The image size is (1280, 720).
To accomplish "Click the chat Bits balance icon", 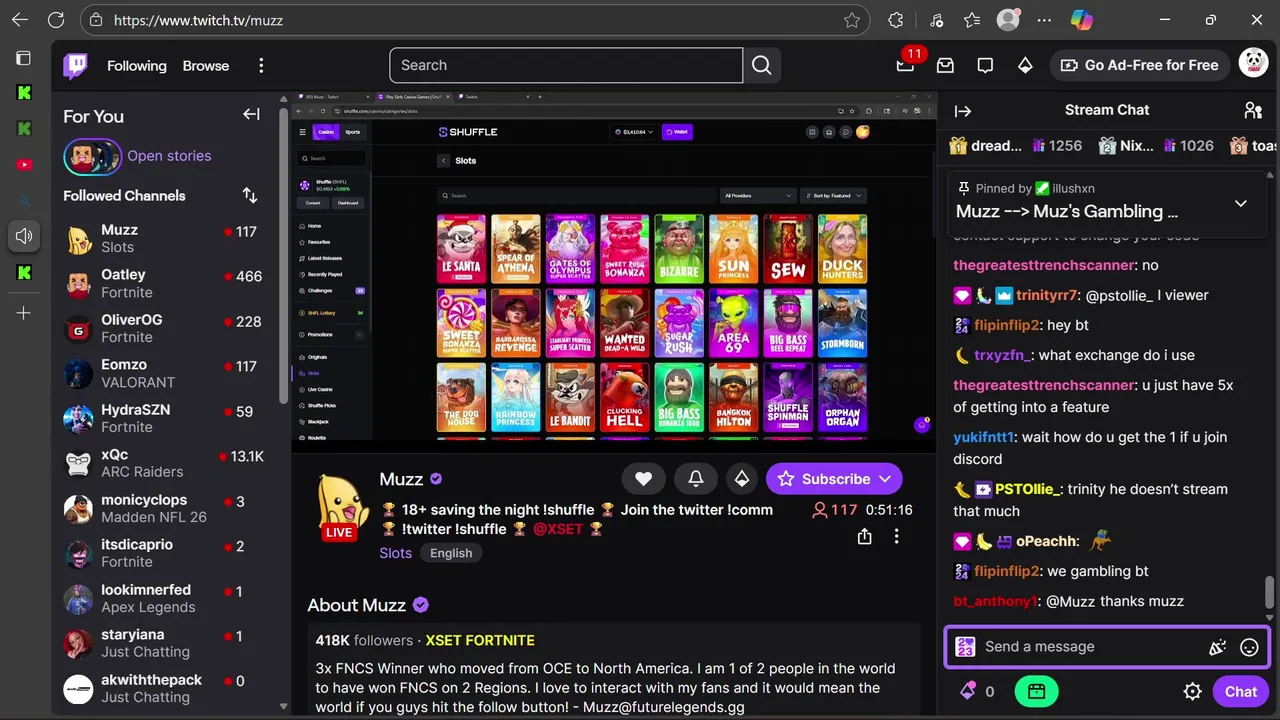I will pos(968,691).
